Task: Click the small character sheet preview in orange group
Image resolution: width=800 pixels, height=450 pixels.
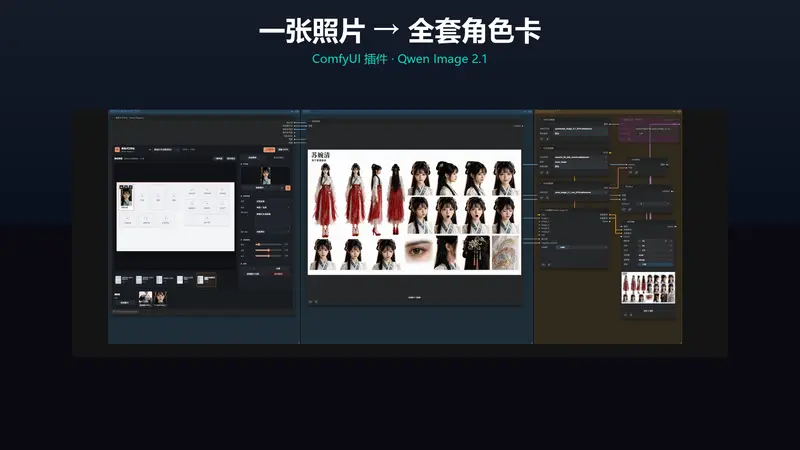Action: (648, 288)
